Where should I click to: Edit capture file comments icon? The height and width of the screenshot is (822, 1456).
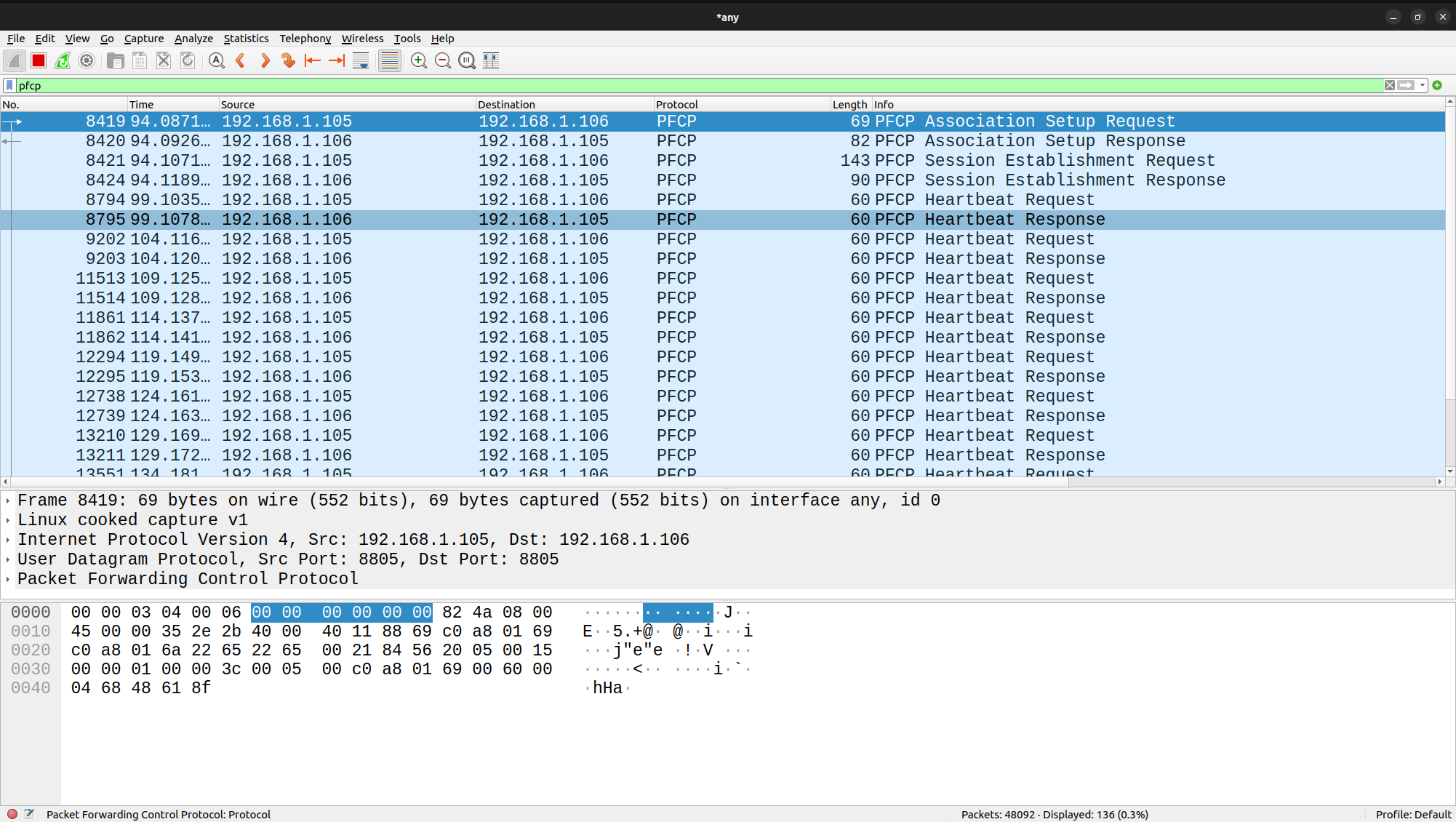(x=29, y=814)
